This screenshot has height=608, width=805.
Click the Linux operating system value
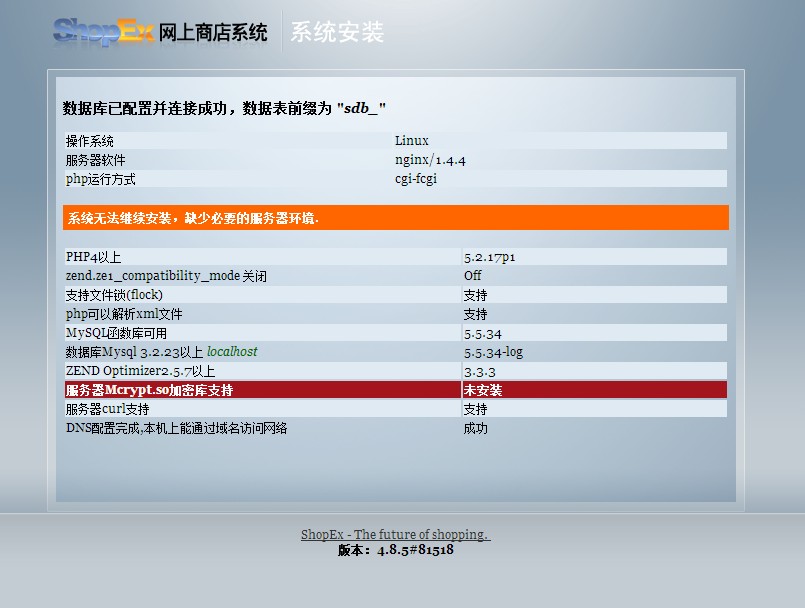click(x=411, y=141)
